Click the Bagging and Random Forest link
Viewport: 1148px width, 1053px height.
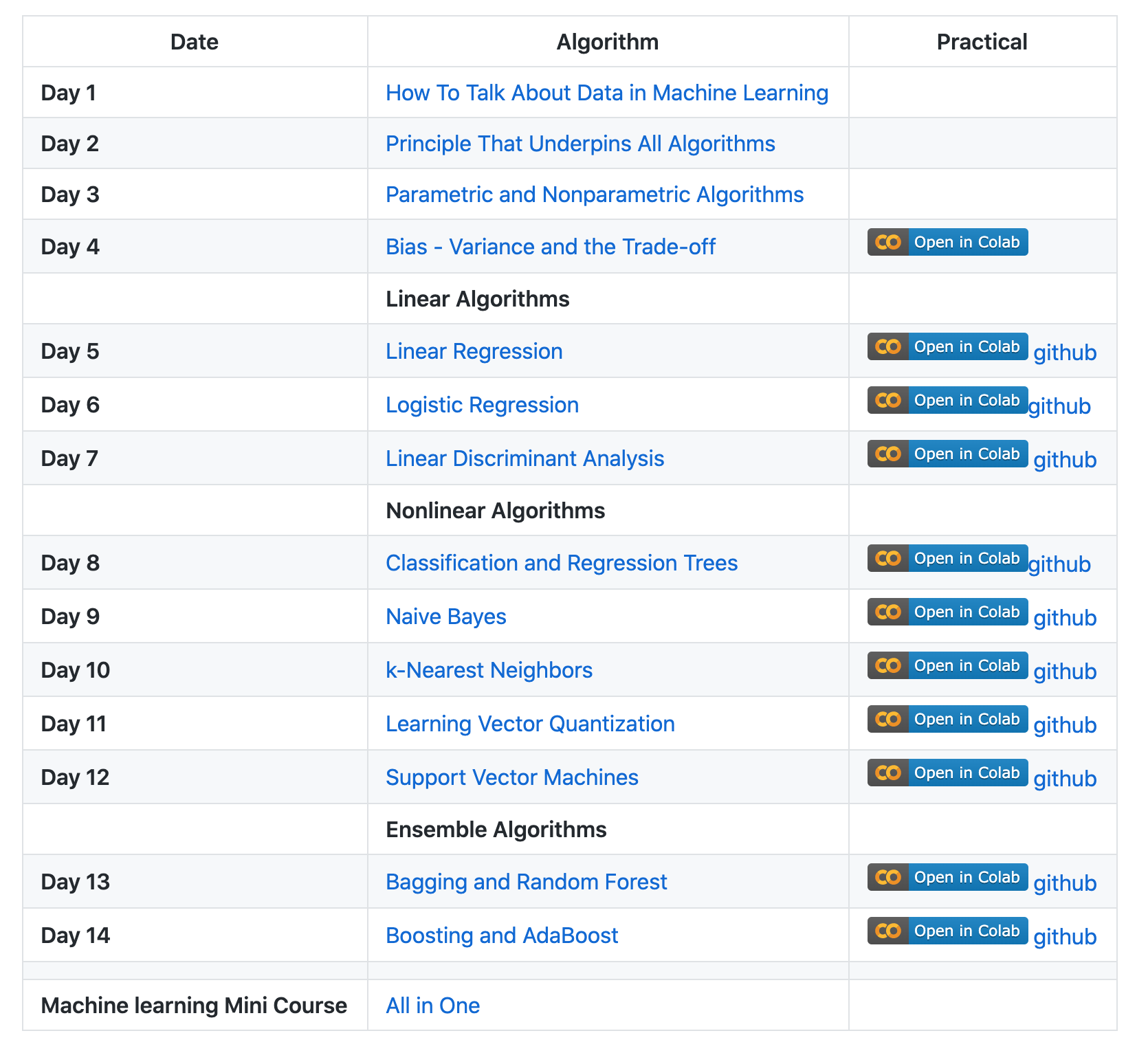pos(526,882)
